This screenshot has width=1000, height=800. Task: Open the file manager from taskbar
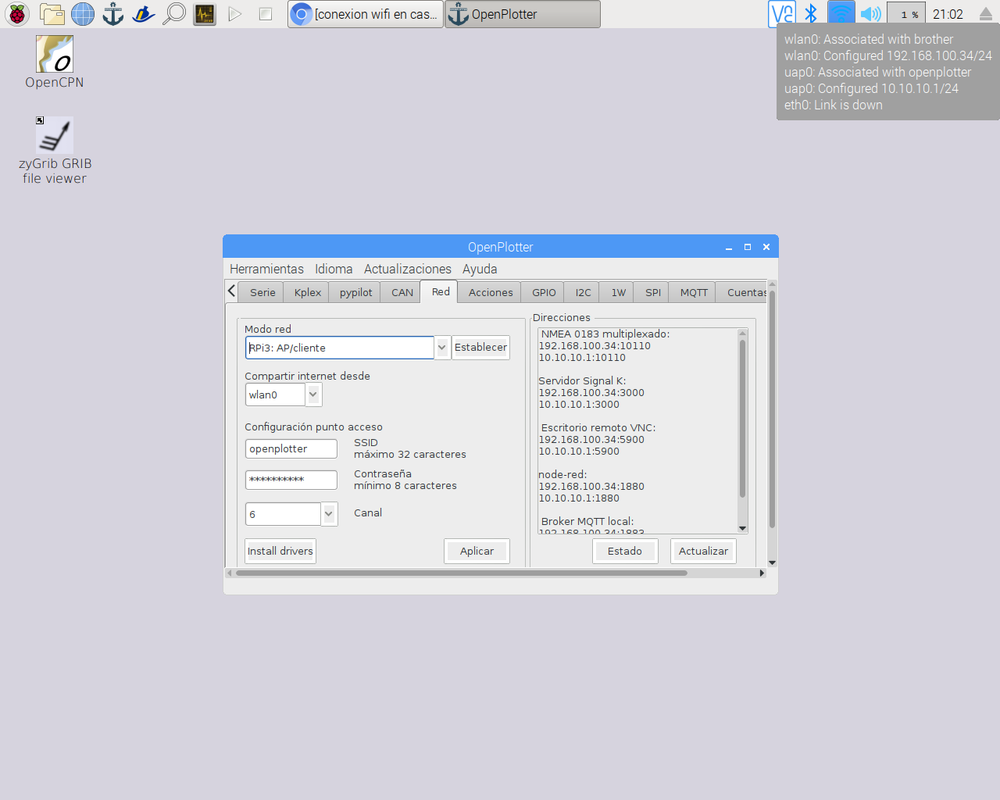tap(51, 14)
